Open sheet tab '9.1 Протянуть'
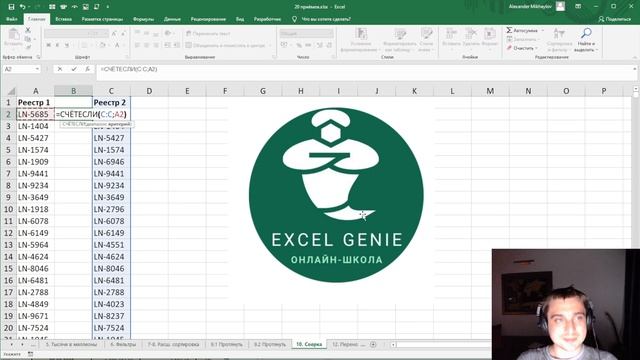The width and height of the screenshot is (640, 360). (x=227, y=344)
